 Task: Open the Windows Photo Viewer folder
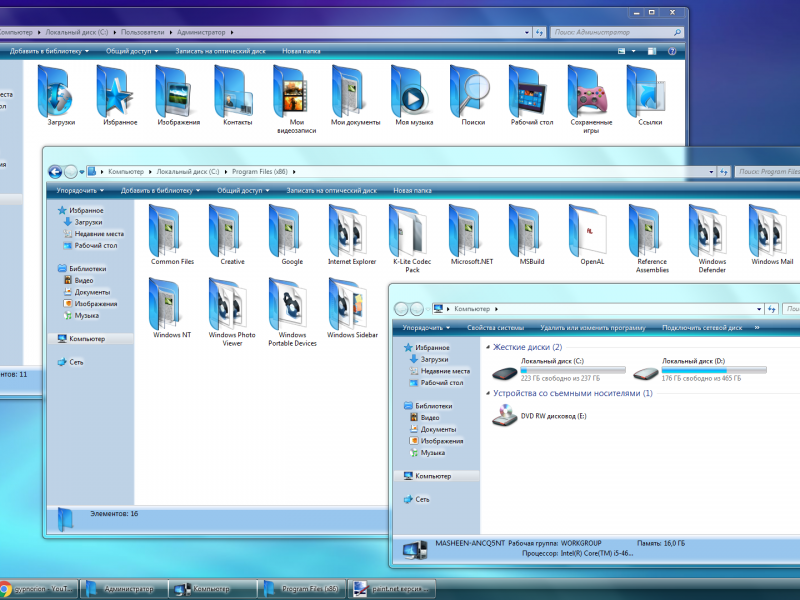click(x=232, y=312)
